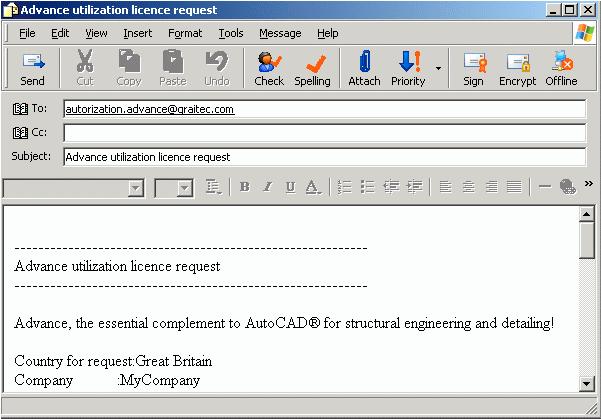Screen dimensions: 601x419
Task: Open address book next to To:
Action: (x=20, y=109)
